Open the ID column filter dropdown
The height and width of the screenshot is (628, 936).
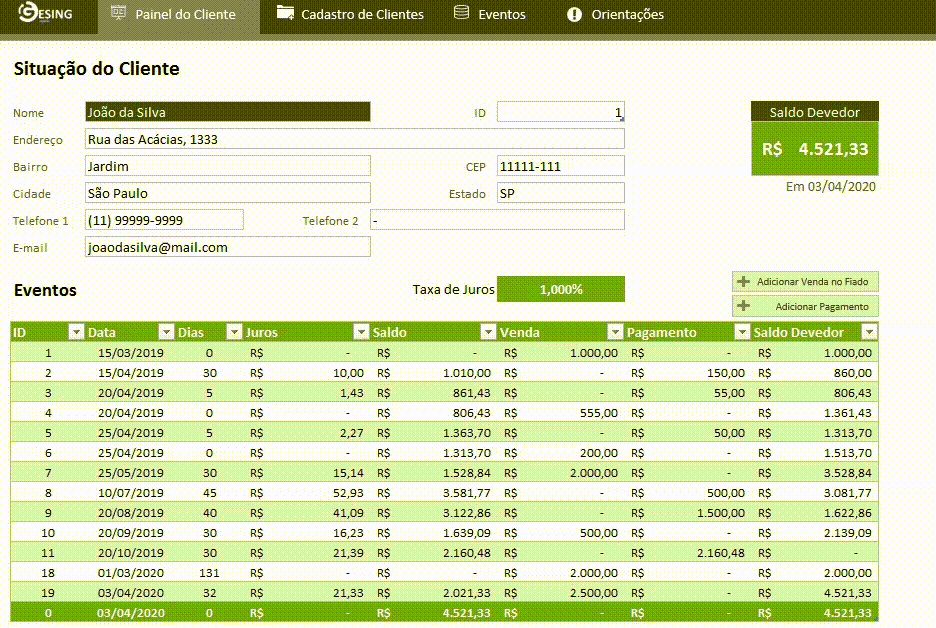[76, 332]
